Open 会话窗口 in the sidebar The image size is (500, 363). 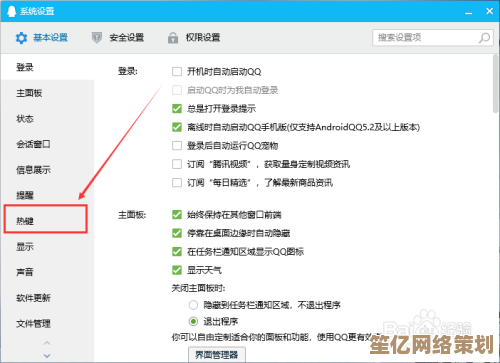[x=47, y=144]
